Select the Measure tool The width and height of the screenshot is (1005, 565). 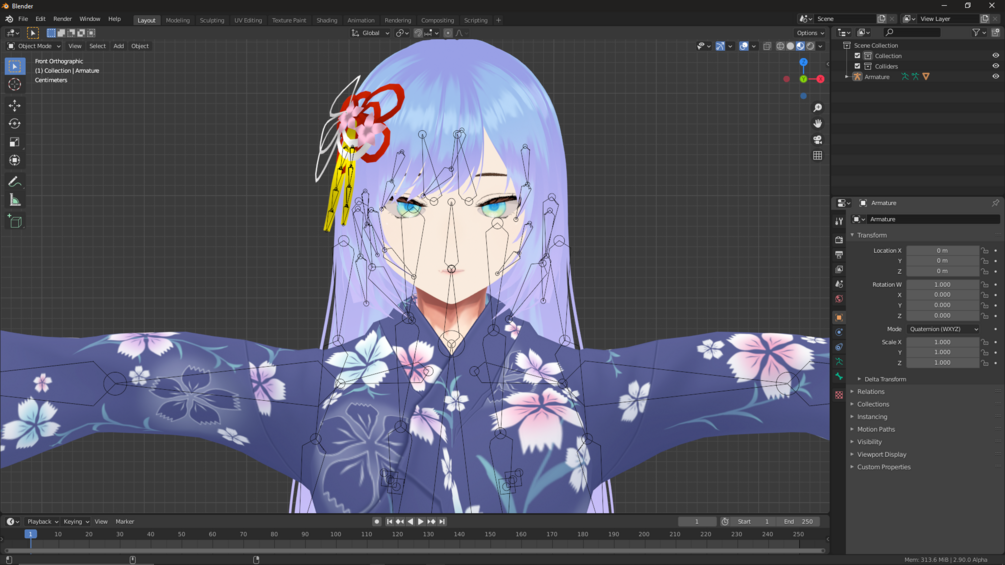(15, 201)
